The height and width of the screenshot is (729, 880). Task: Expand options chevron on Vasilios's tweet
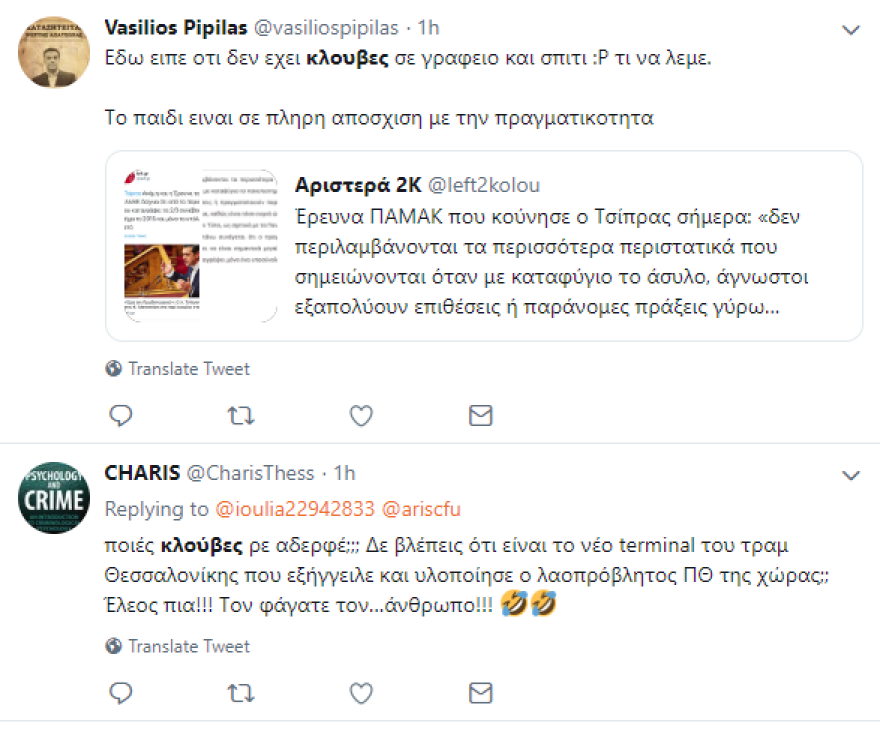click(x=852, y=29)
